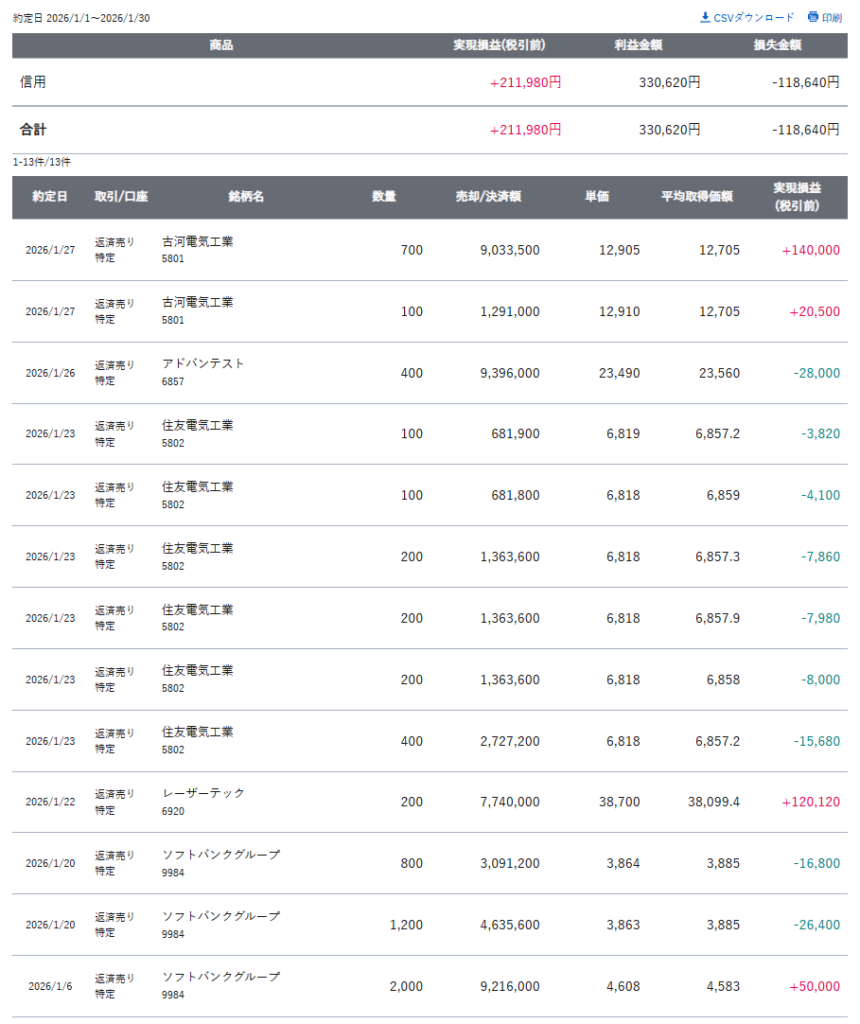The image size is (860, 1024).
Task: Click 古河電気工業 in the 700-share row
Action: (x=197, y=241)
